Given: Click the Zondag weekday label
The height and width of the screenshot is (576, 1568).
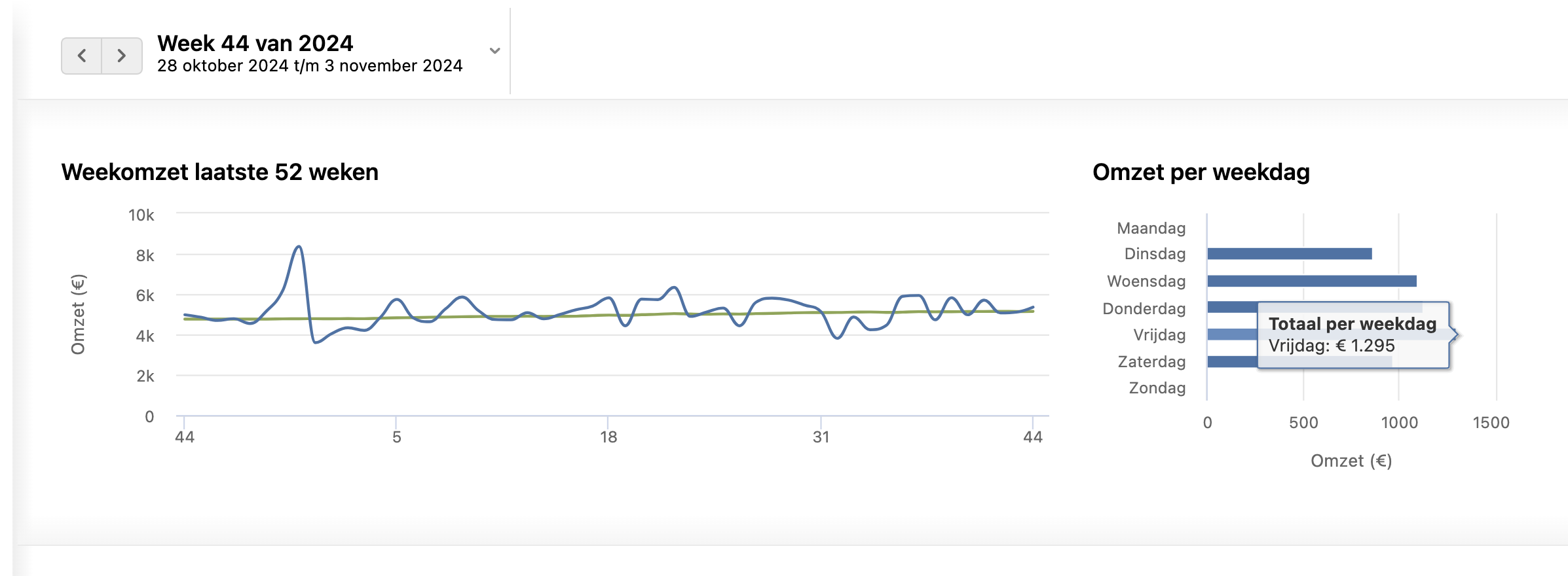Looking at the screenshot, I should point(1157,388).
